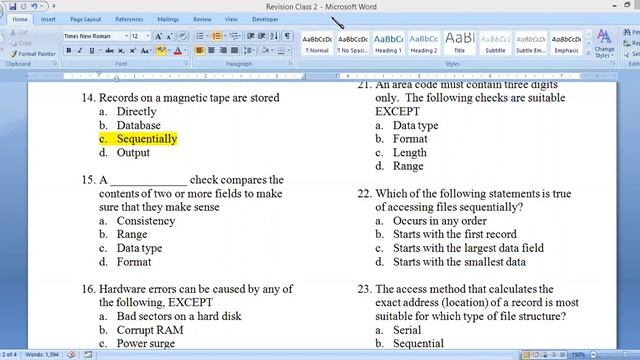640x360 pixels.
Task: Apply the Subtitle style
Action: [495, 44]
